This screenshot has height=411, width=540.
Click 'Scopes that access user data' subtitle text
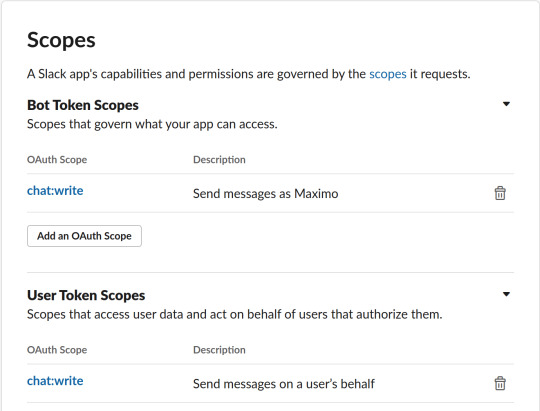pyautogui.click(x=235, y=314)
